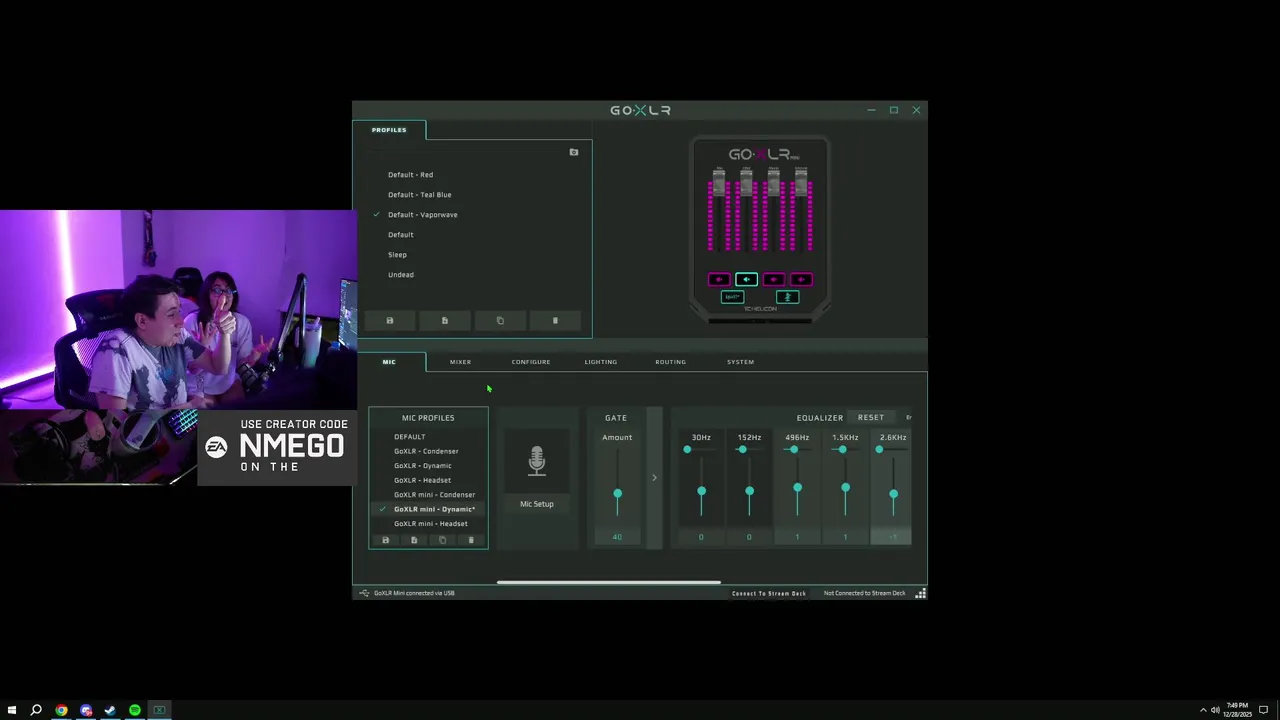Click the resize grip icon in status bar

(x=920, y=593)
